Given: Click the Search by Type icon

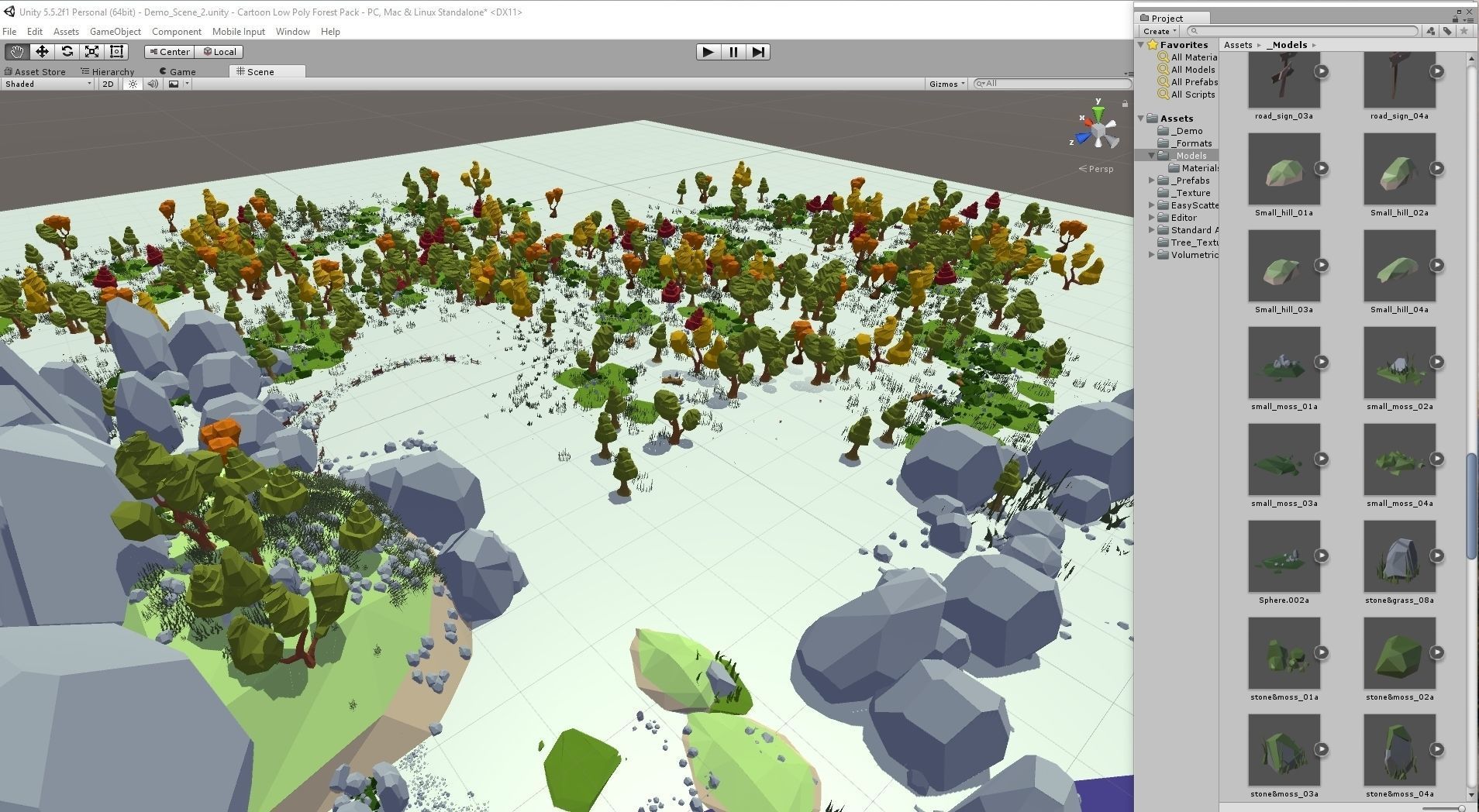Looking at the screenshot, I should [1431, 31].
